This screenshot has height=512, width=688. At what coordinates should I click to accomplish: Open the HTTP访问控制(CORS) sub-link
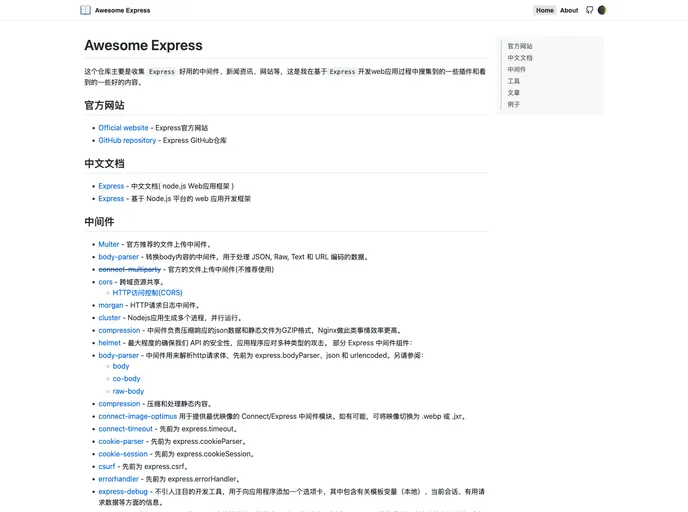(x=147, y=293)
